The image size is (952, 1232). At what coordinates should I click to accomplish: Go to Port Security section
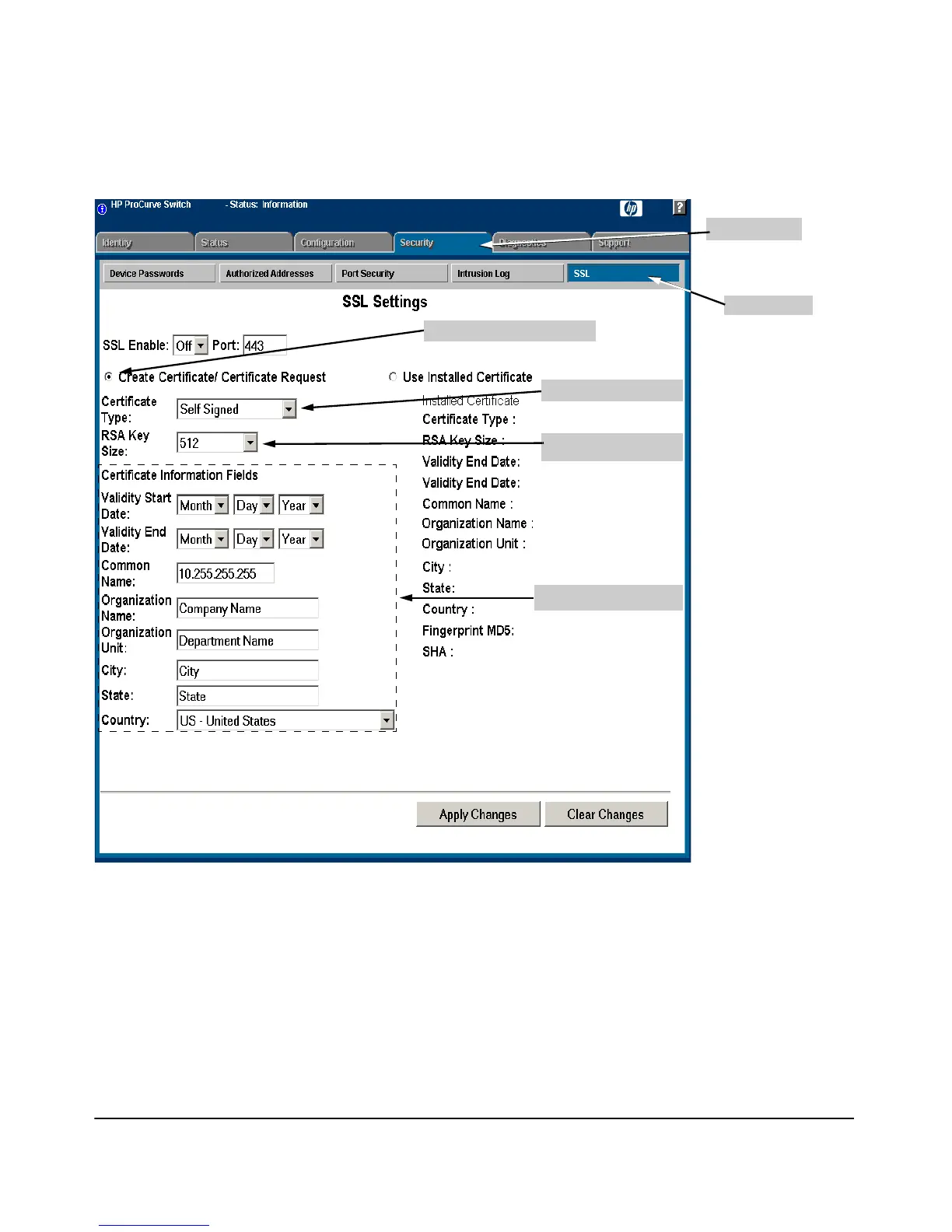pyautogui.click(x=391, y=274)
